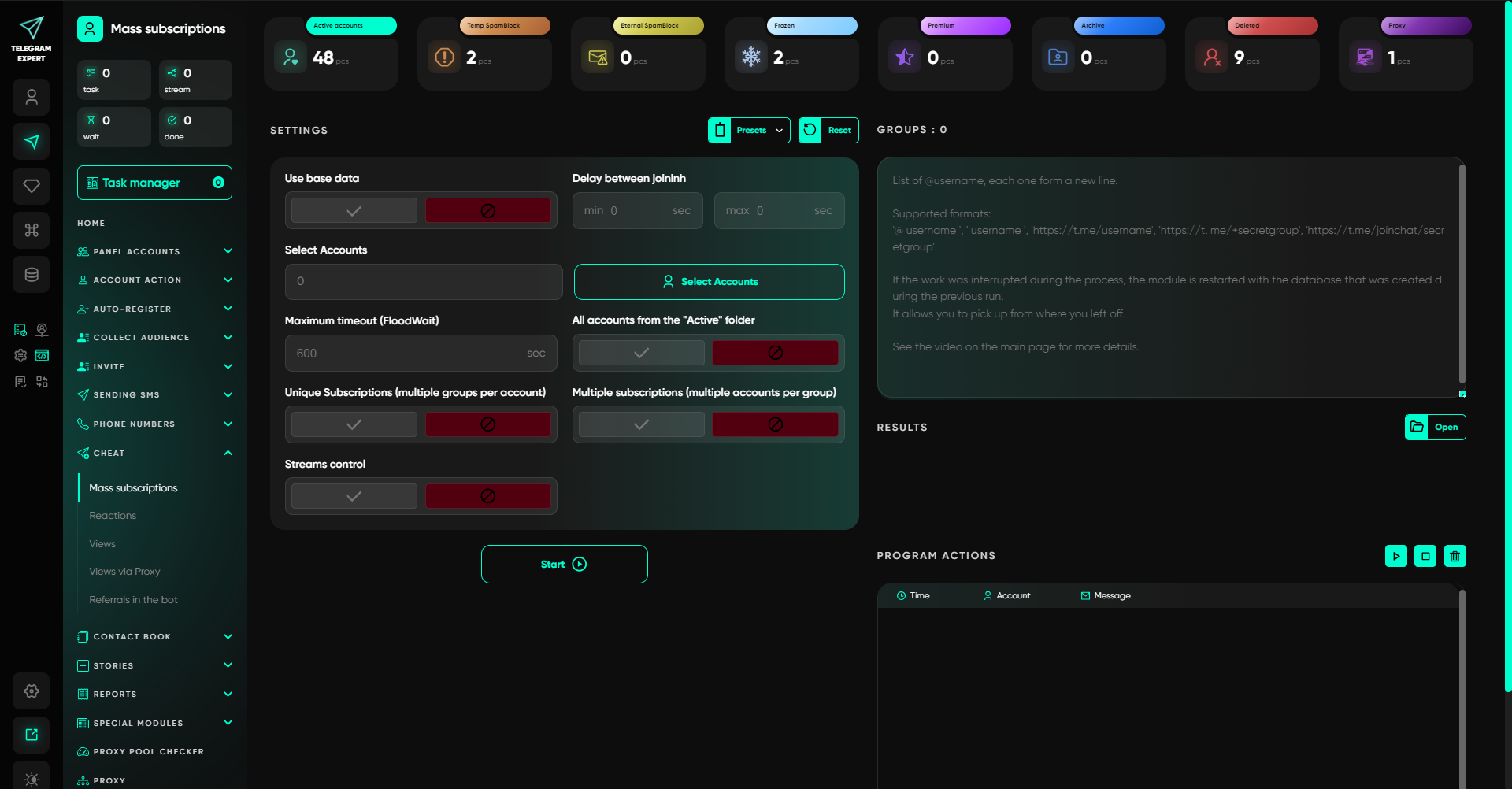1512x789 pixels.
Task: Switch to the Reactions page
Action: [x=113, y=515]
